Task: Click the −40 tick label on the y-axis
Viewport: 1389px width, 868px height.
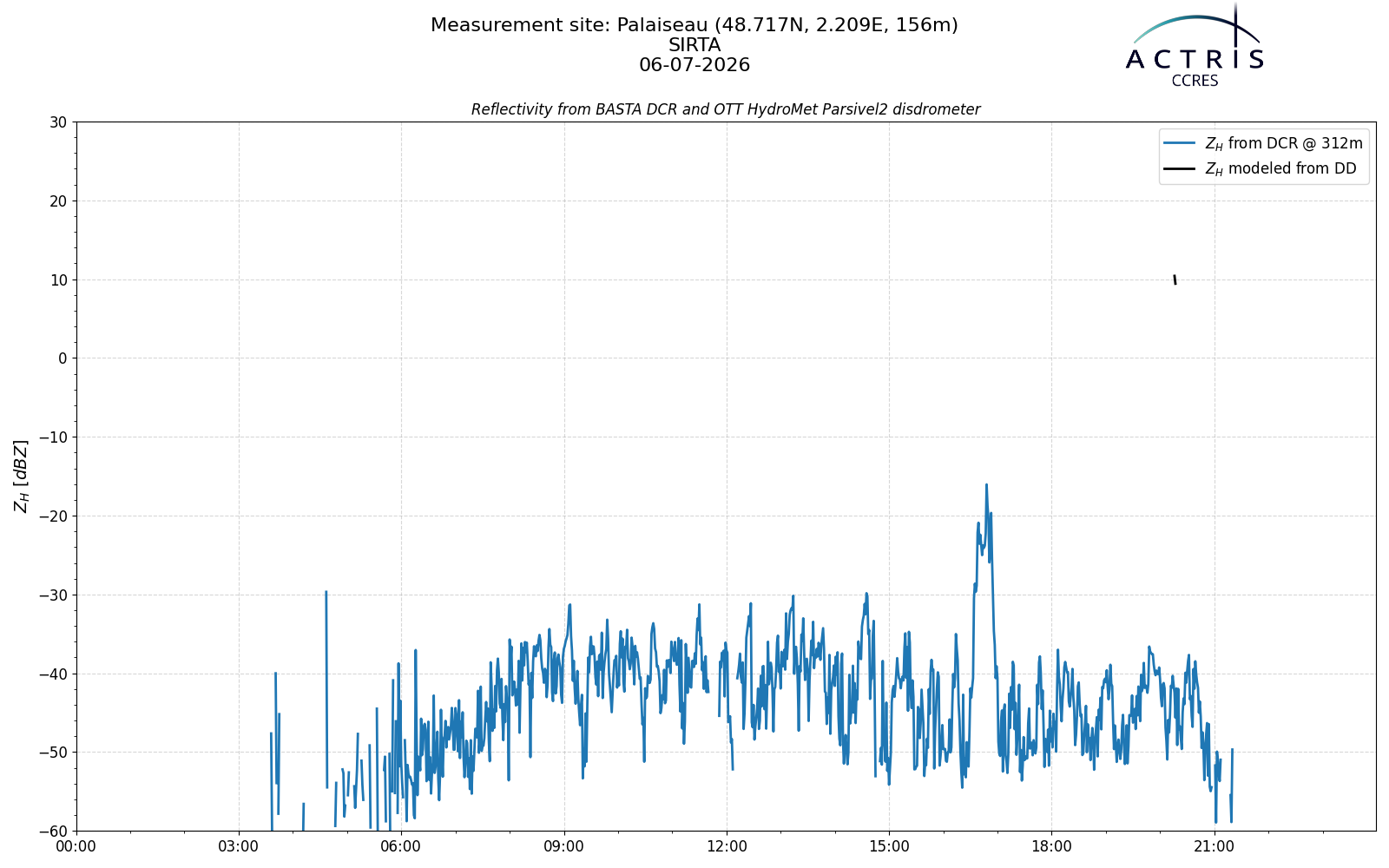Action: (x=52, y=674)
